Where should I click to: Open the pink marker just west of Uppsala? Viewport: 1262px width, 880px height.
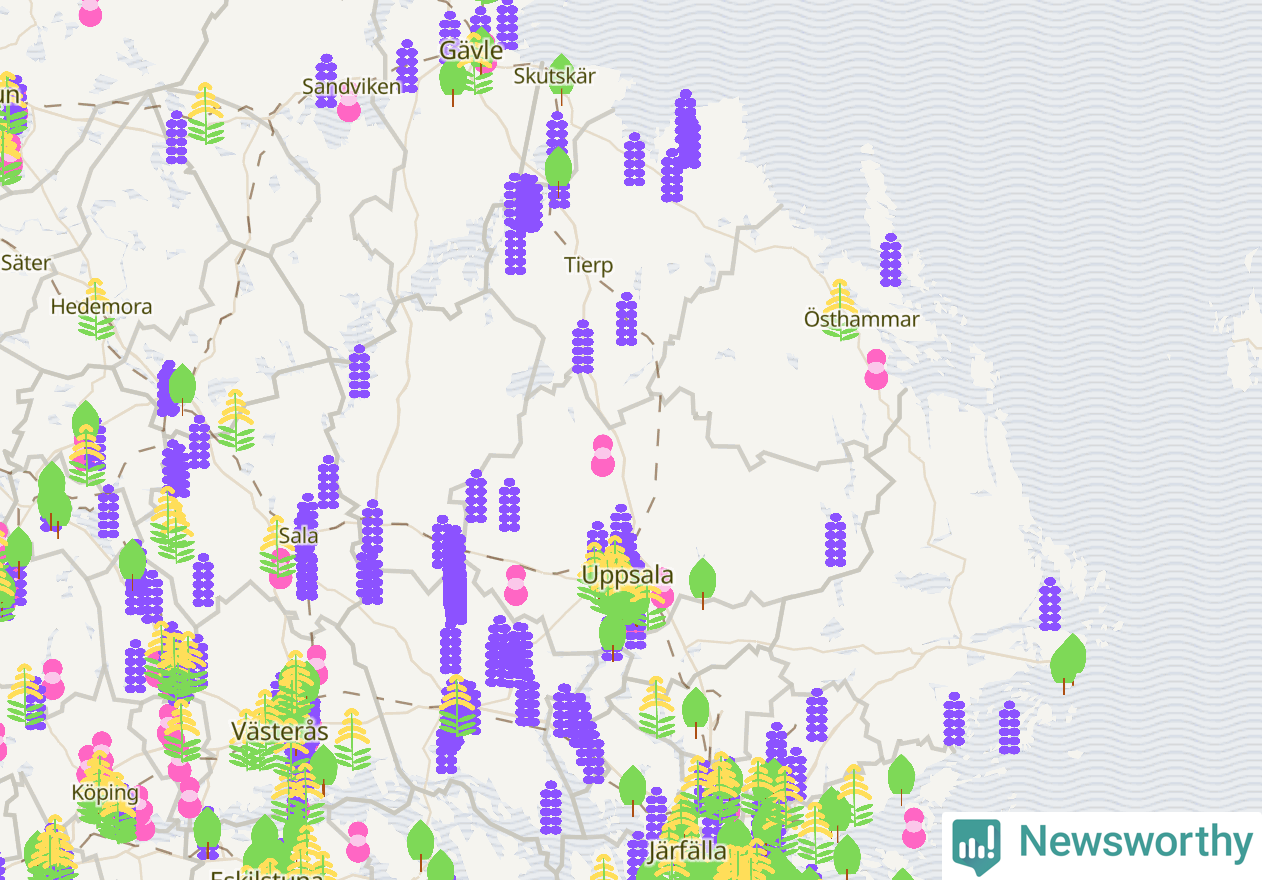pos(516,585)
